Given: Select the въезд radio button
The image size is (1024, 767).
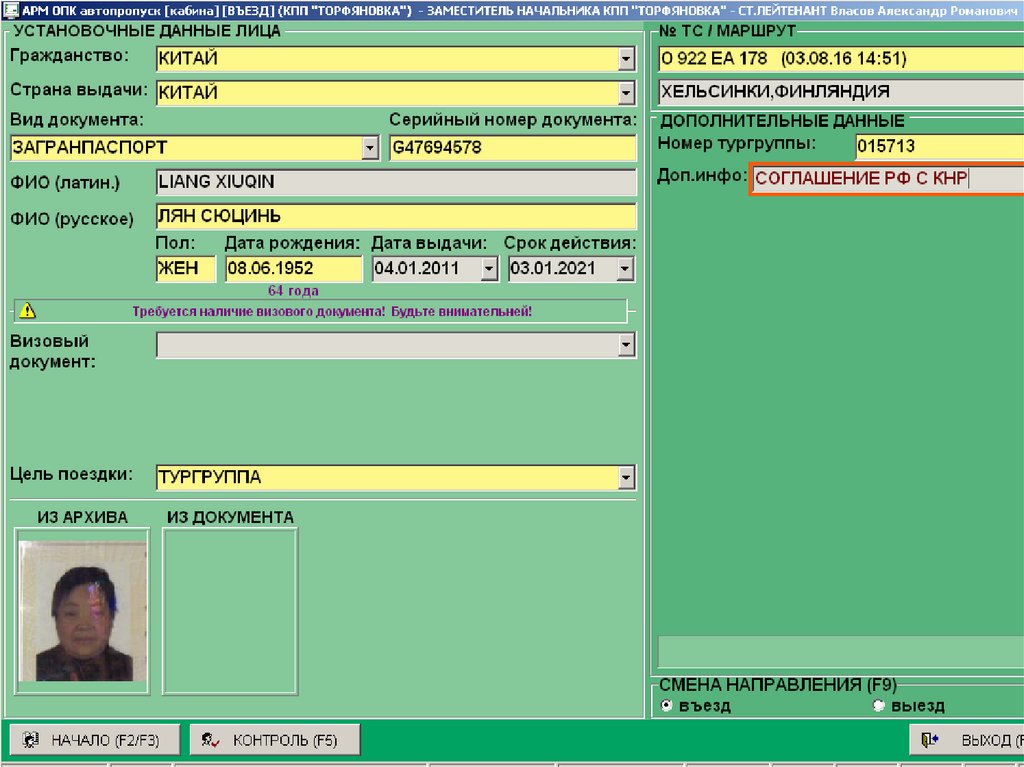Looking at the screenshot, I should (x=667, y=706).
